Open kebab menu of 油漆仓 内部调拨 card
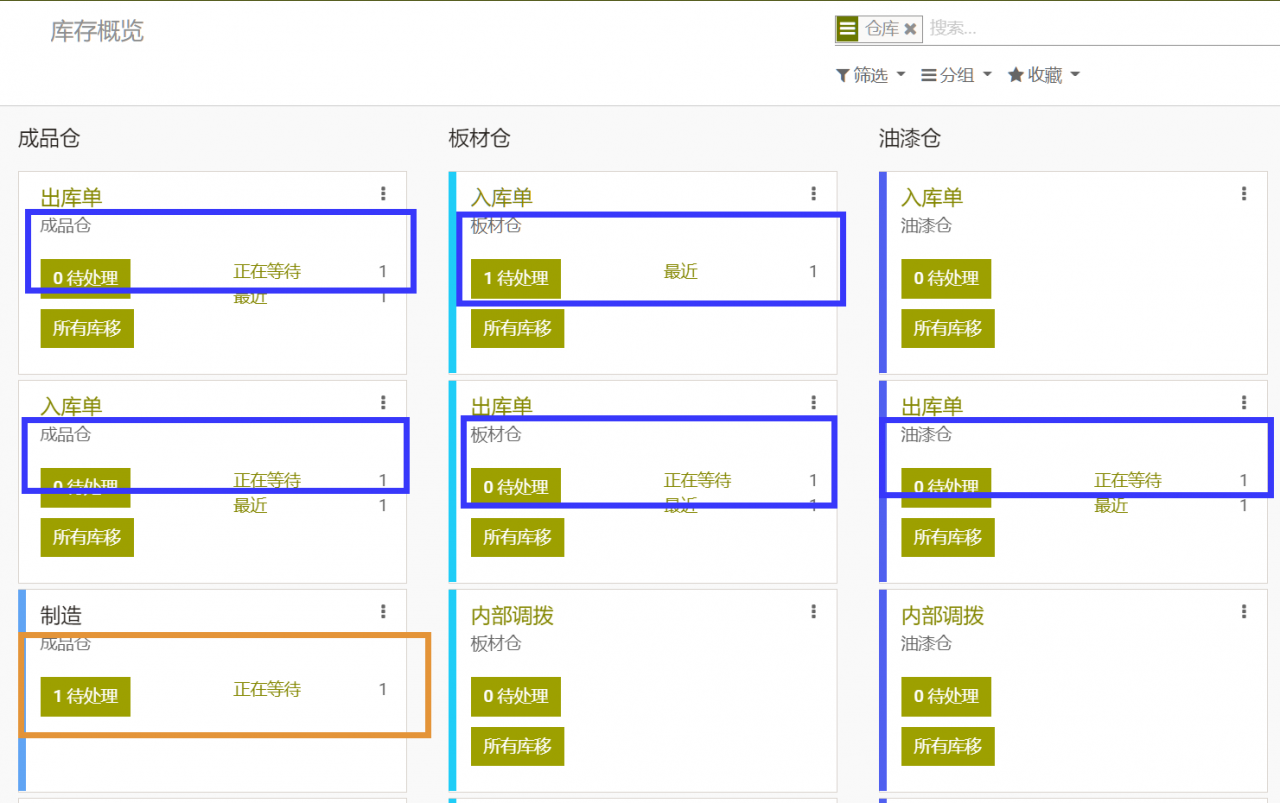The width and height of the screenshot is (1280, 803). click(x=1244, y=612)
